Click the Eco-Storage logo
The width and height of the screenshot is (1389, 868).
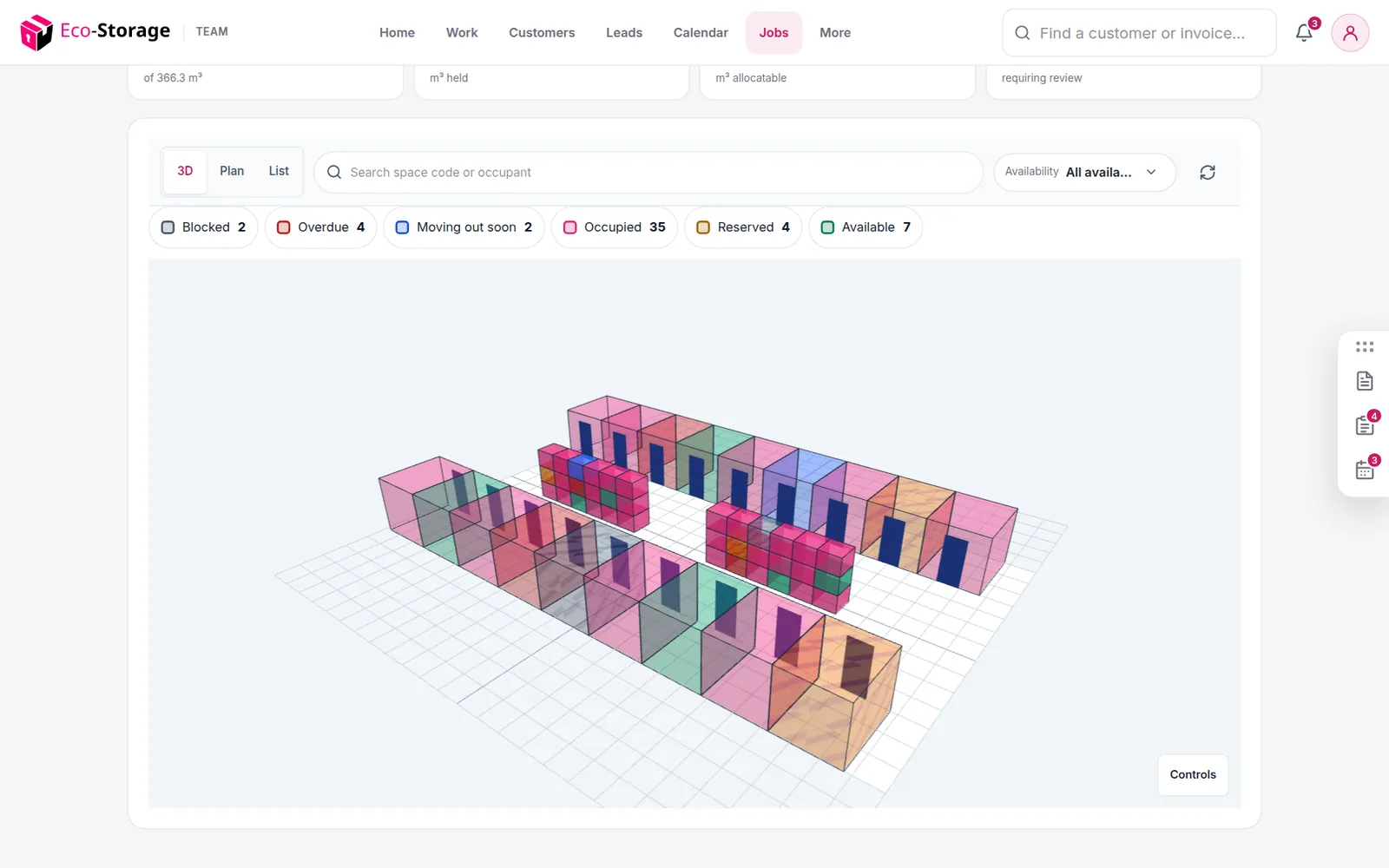[95, 32]
